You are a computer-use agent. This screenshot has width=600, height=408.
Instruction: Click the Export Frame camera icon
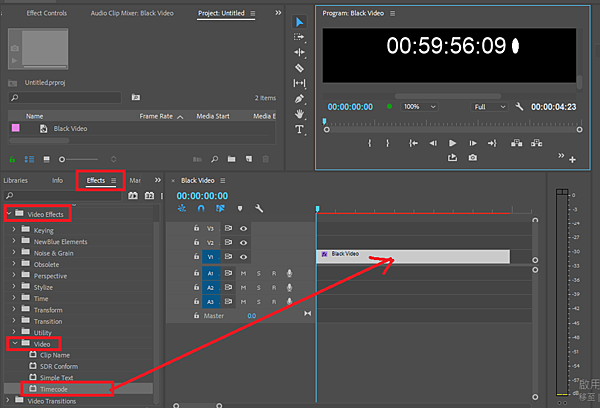(x=472, y=157)
